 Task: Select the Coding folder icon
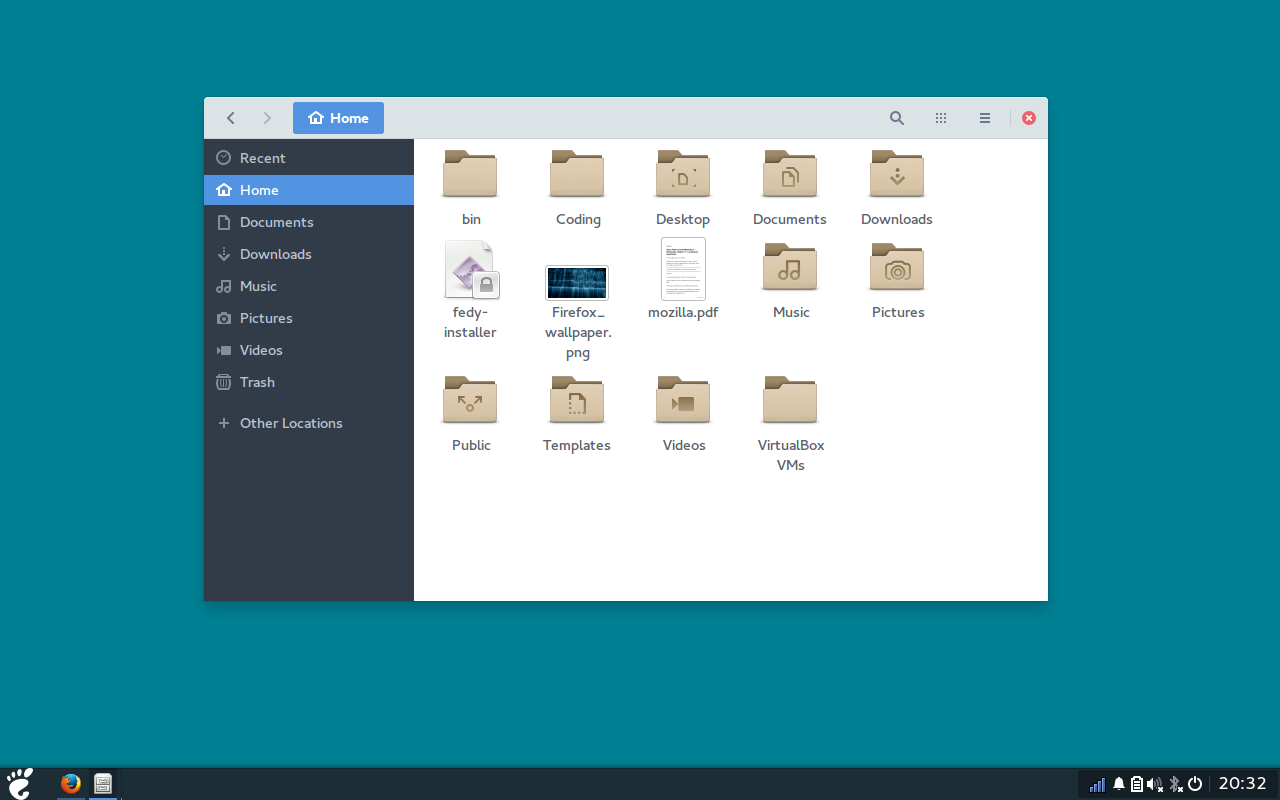pyautogui.click(x=577, y=174)
